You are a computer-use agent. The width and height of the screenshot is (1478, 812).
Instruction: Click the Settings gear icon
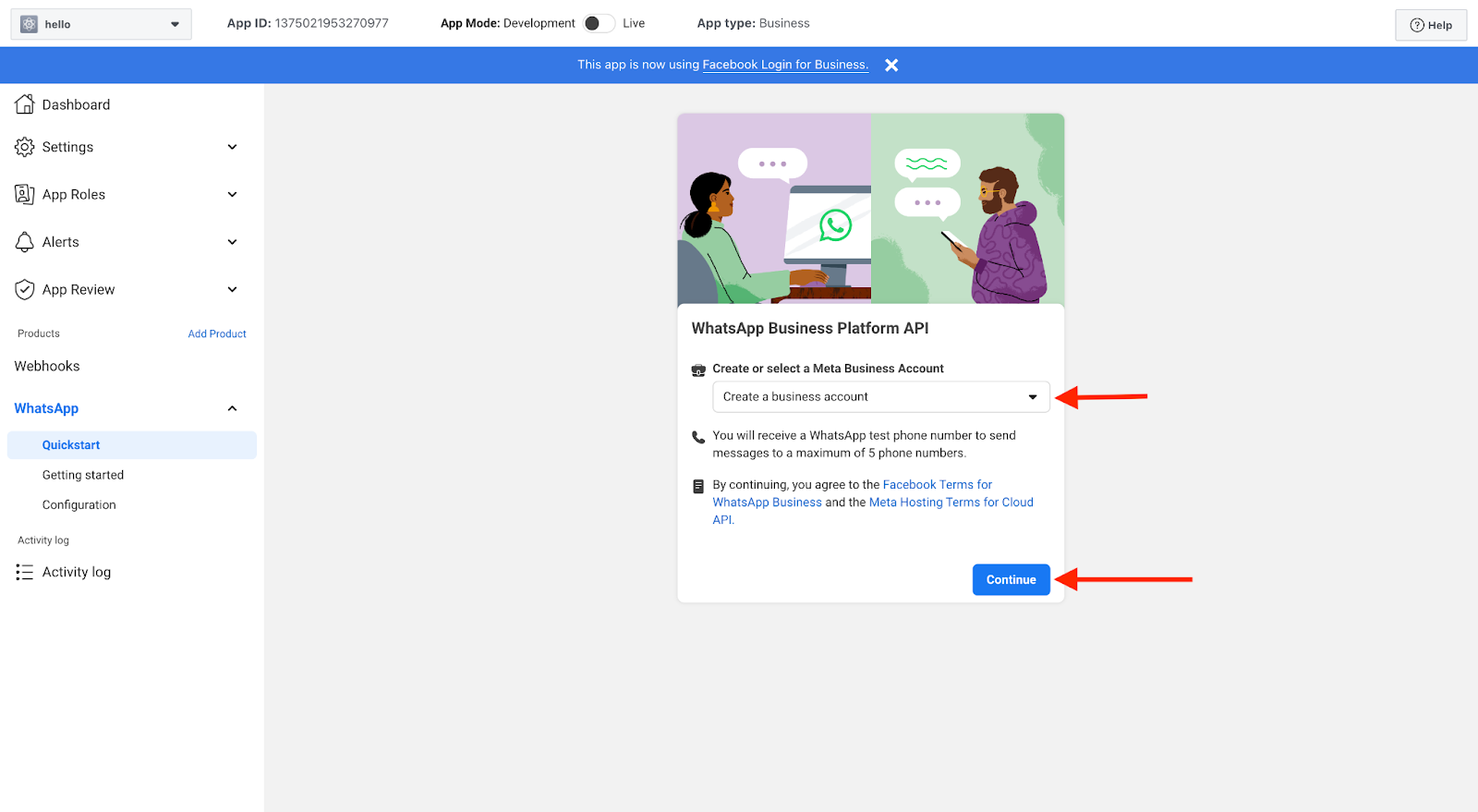[25, 147]
